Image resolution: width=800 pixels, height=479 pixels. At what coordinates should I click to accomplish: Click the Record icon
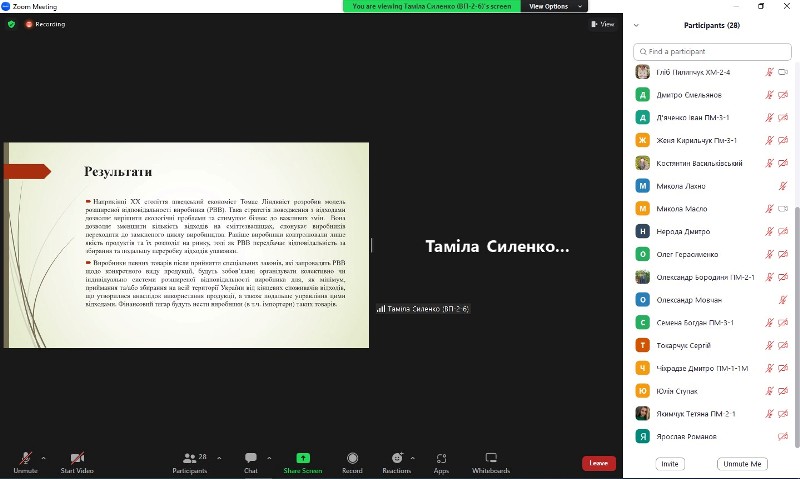(x=352, y=458)
